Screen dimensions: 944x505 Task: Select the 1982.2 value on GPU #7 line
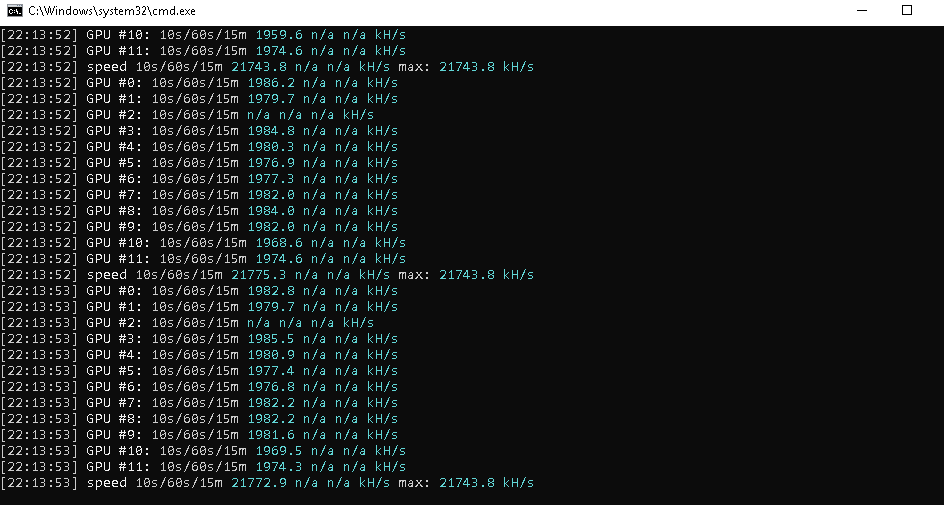point(271,403)
